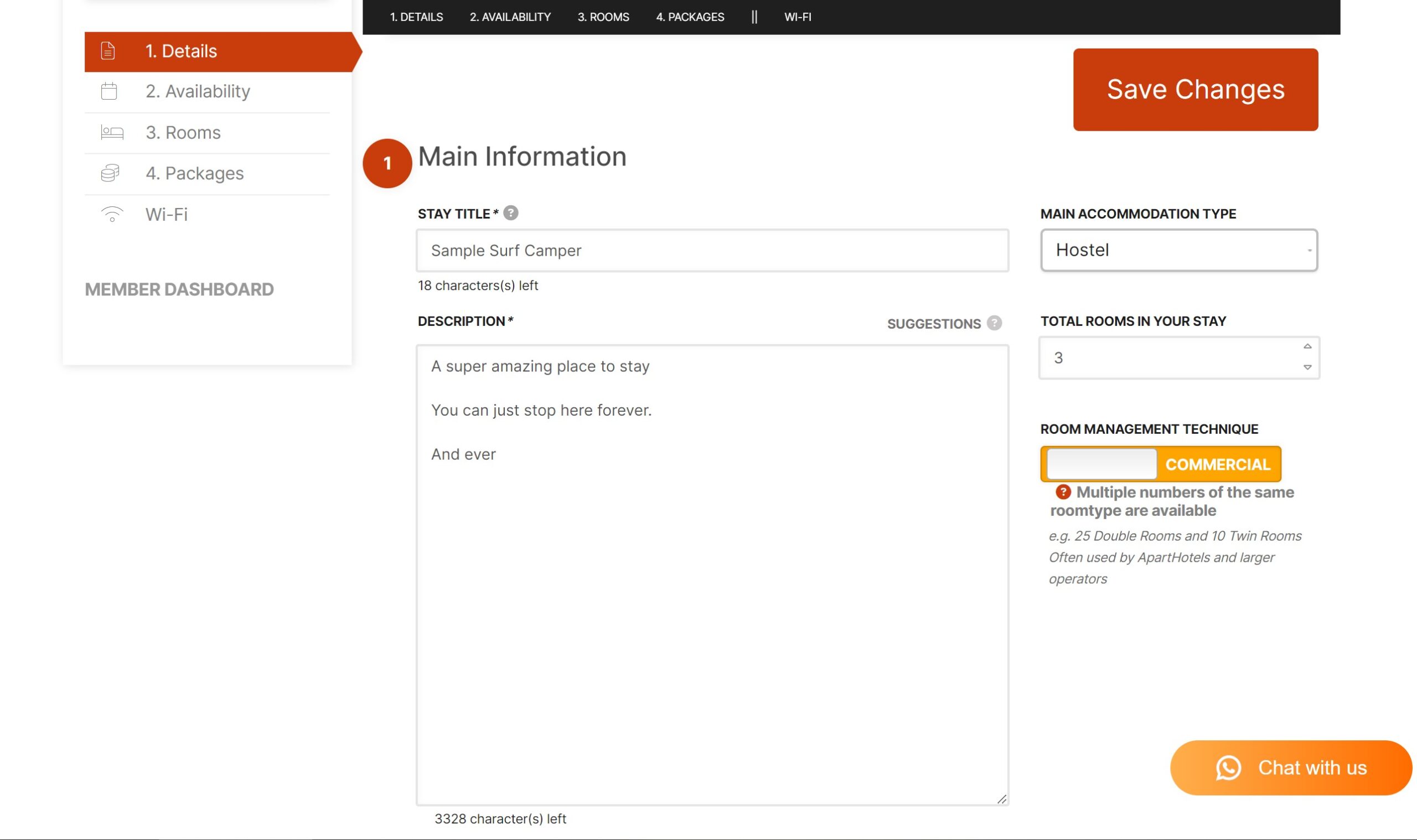Open the 4. PACKAGES top tab
This screenshot has width=1417, height=840.
tap(690, 17)
